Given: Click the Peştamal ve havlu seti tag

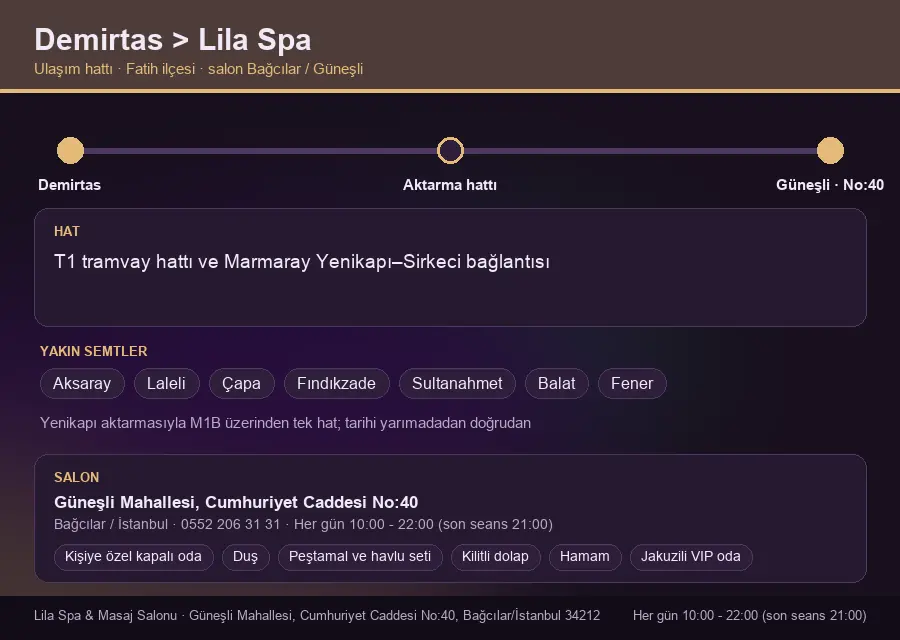Looking at the screenshot, I should point(360,557).
